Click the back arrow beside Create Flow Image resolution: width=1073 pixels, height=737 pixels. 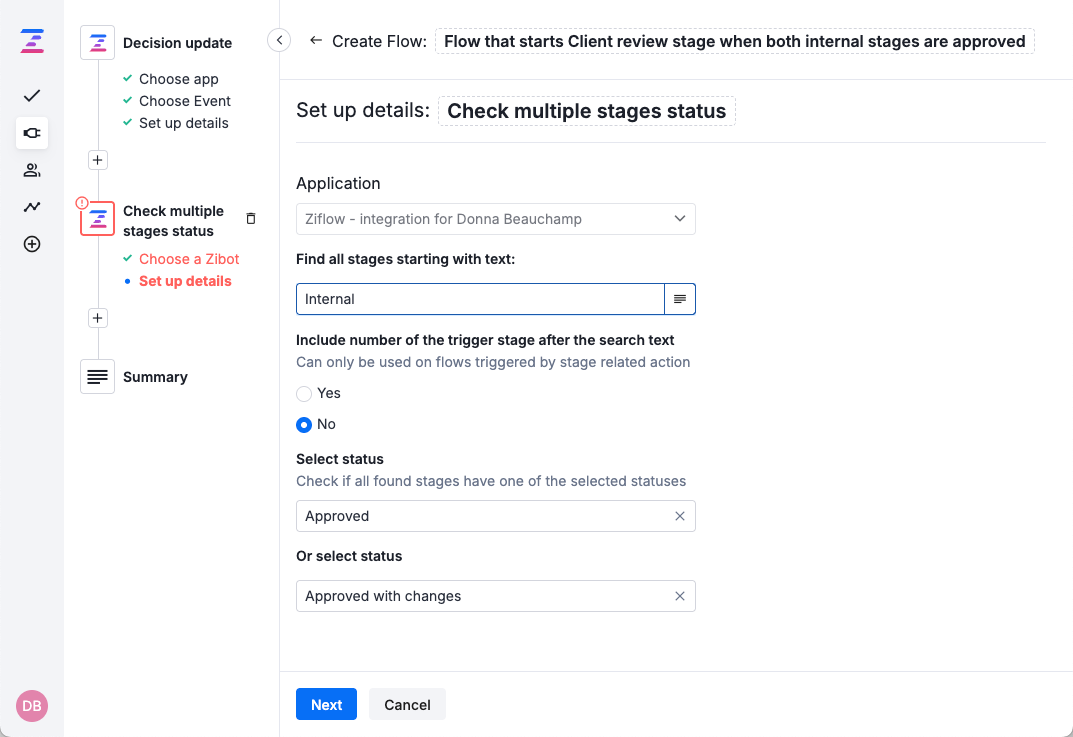(x=316, y=41)
